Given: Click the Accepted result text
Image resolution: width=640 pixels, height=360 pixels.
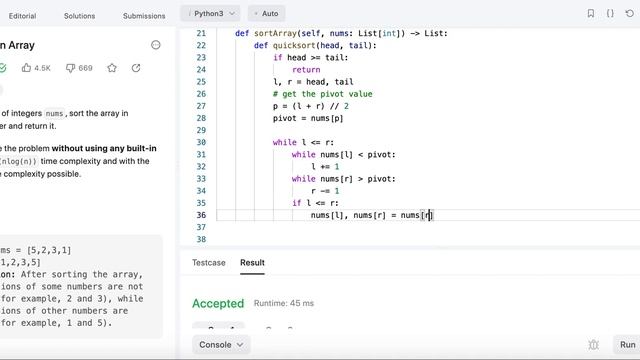Looking at the screenshot, I should point(218,303).
